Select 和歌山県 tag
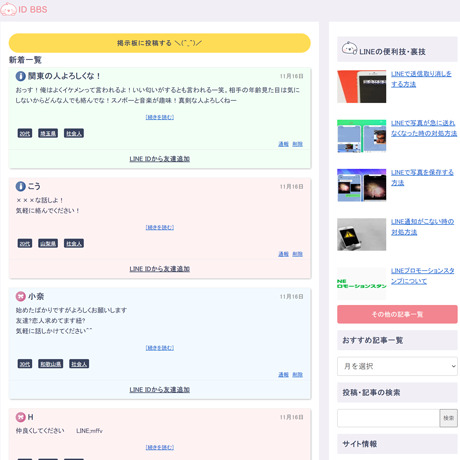The width and height of the screenshot is (460, 460). pyautogui.click(x=51, y=364)
